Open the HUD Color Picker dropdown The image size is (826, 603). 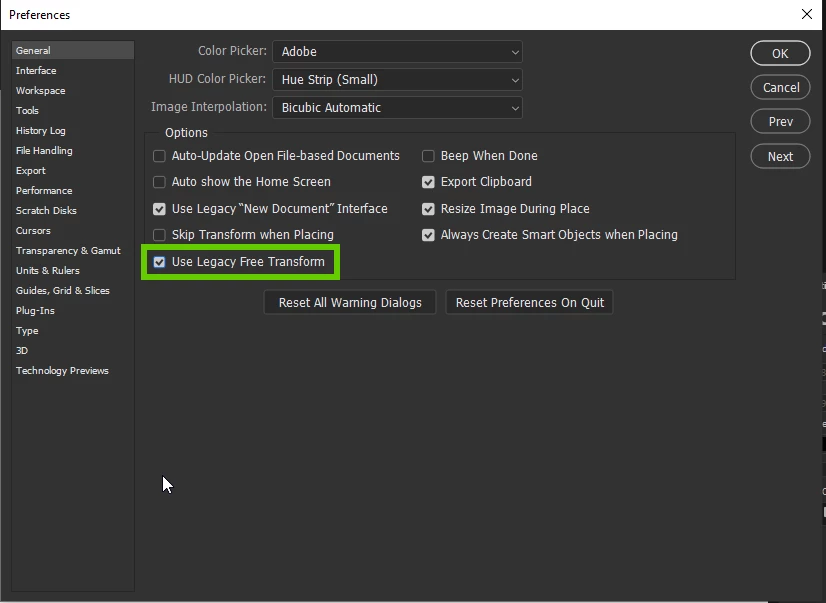point(397,80)
